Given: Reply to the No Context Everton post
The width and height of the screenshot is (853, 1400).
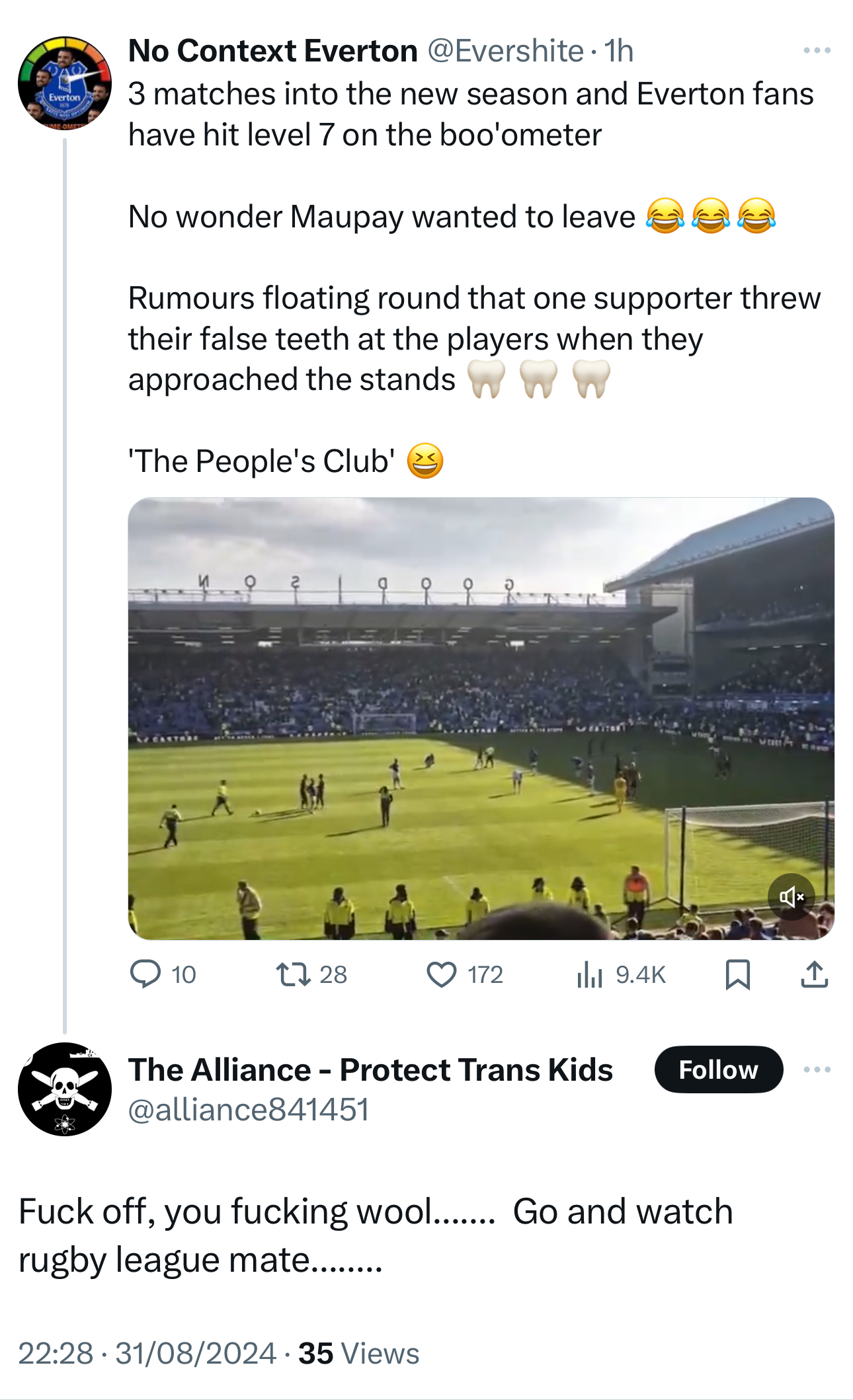Looking at the screenshot, I should click(145, 974).
